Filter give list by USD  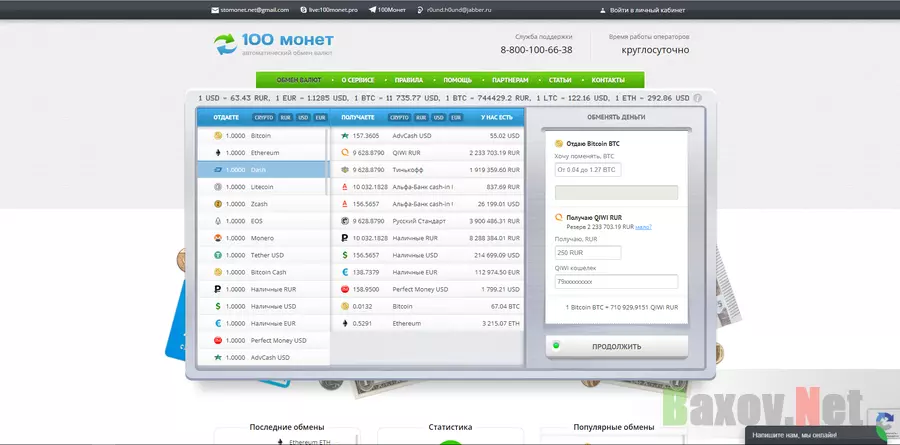coord(303,118)
